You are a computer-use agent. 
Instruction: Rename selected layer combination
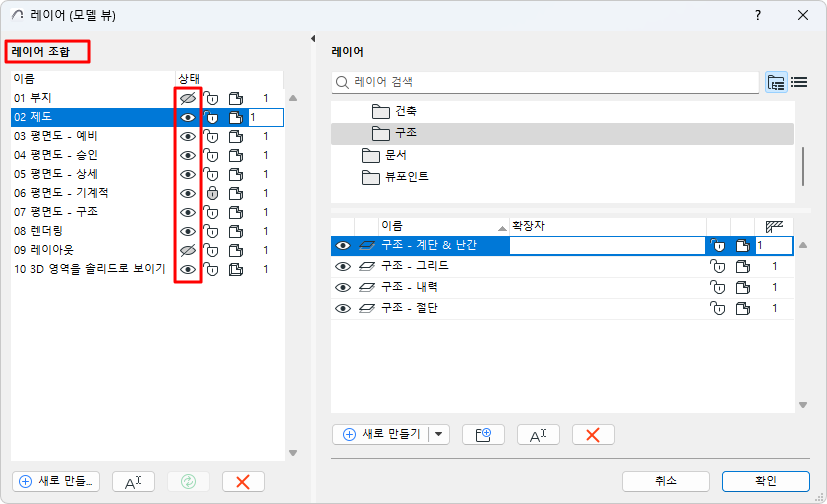point(133,481)
